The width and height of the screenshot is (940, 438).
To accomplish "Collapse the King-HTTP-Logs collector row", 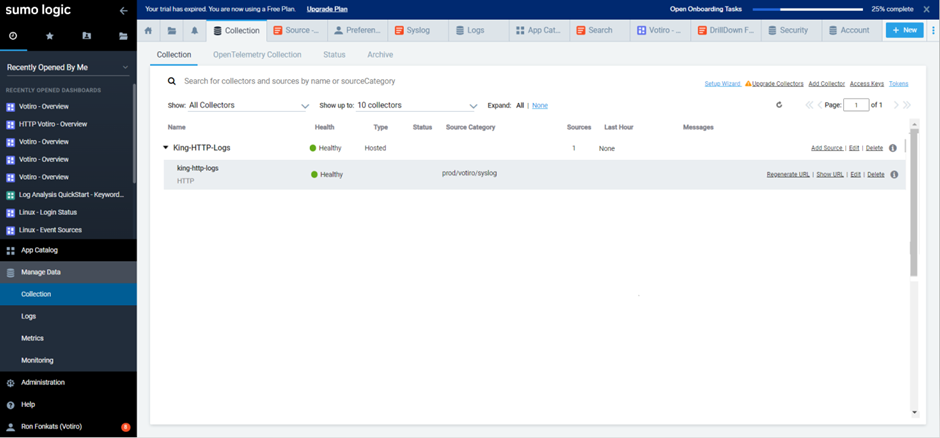I will [x=165, y=148].
